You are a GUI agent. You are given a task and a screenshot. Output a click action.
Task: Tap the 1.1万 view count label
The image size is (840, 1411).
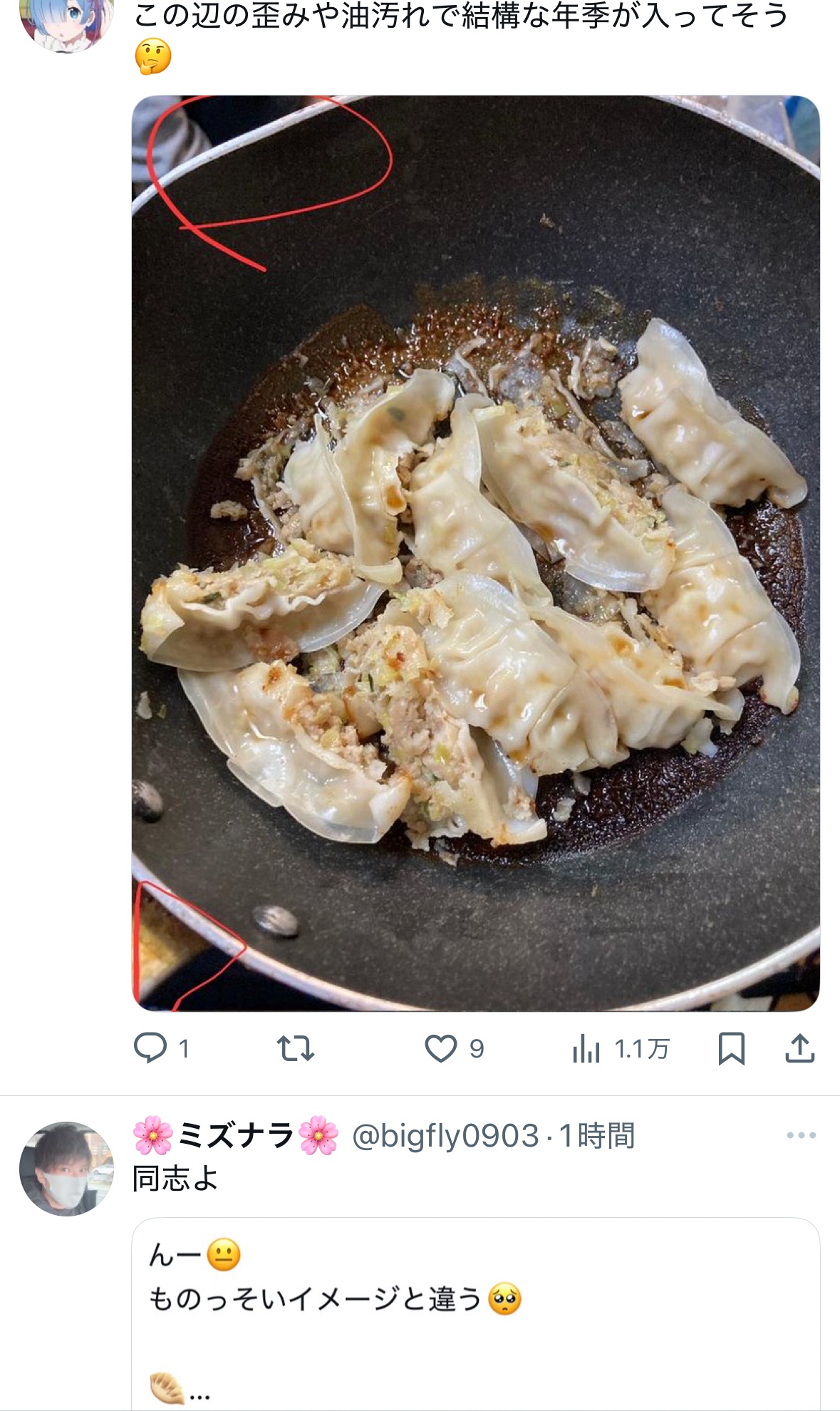point(641,1049)
